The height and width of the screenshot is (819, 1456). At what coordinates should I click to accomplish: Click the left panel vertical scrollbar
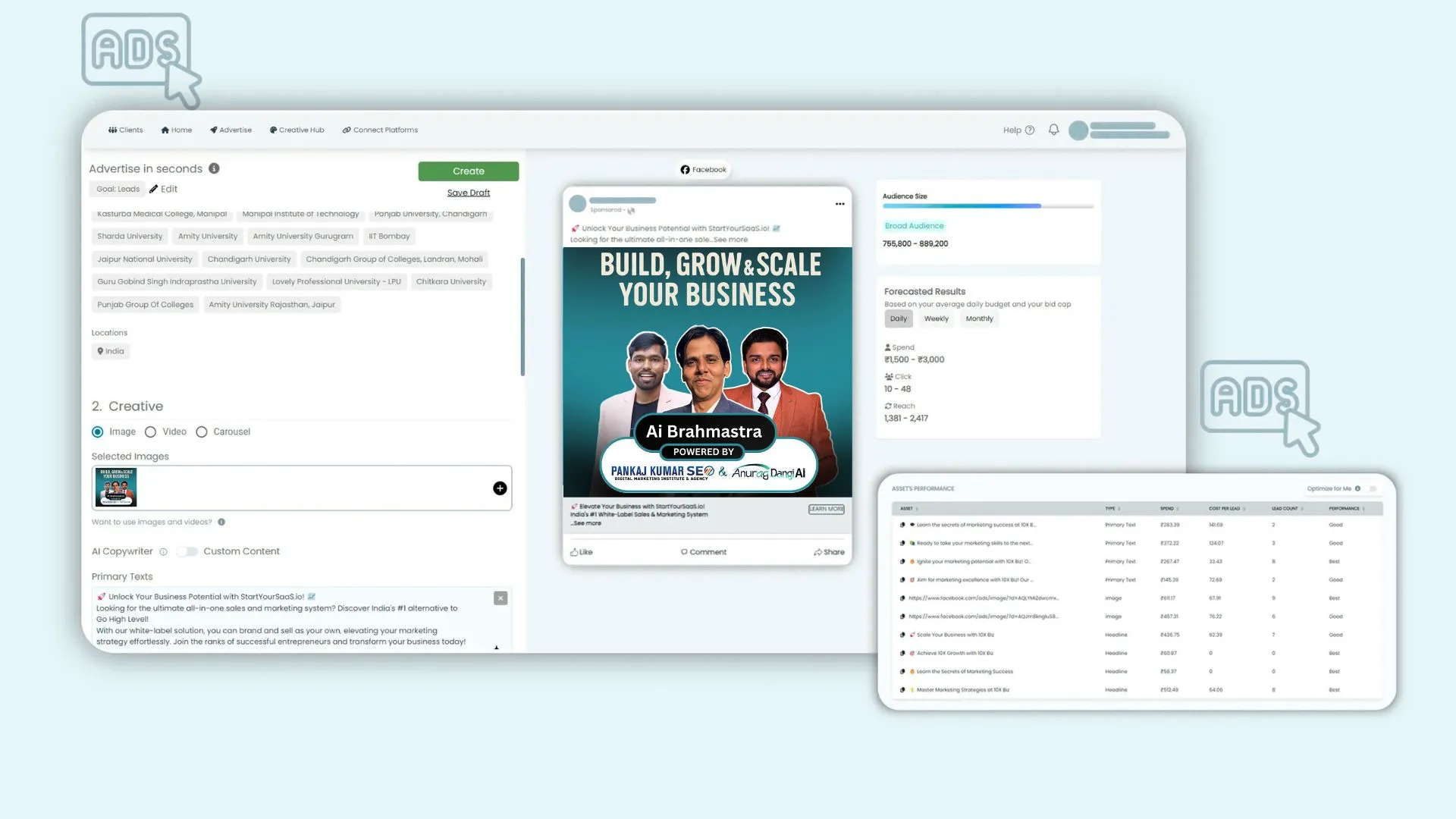pyautogui.click(x=522, y=316)
